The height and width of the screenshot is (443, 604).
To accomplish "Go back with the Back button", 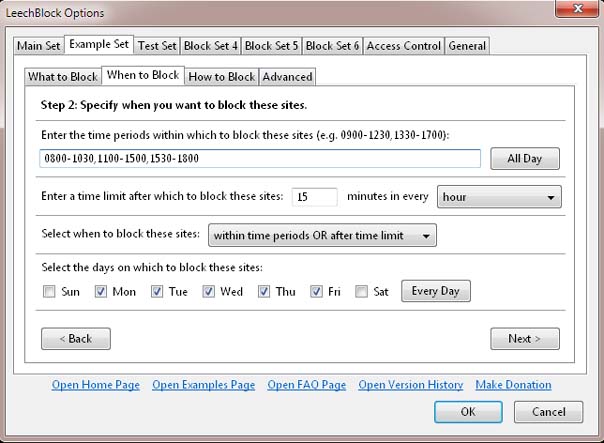I will (x=76, y=339).
